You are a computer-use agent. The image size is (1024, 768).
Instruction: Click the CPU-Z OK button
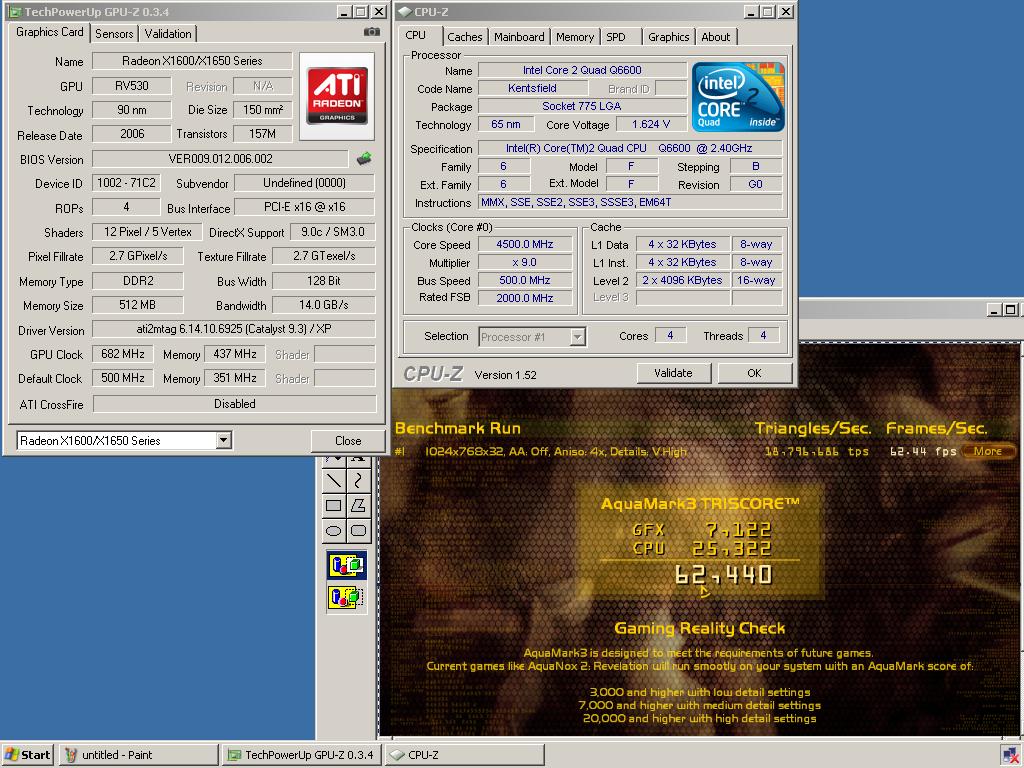pos(754,373)
